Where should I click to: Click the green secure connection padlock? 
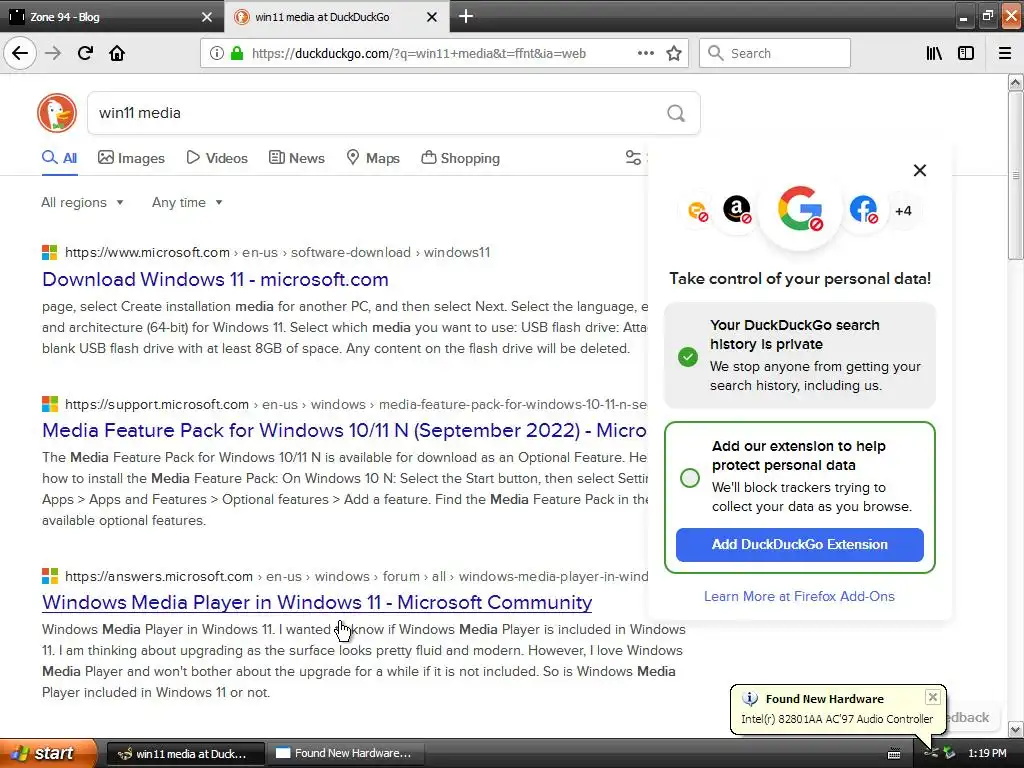point(237,53)
